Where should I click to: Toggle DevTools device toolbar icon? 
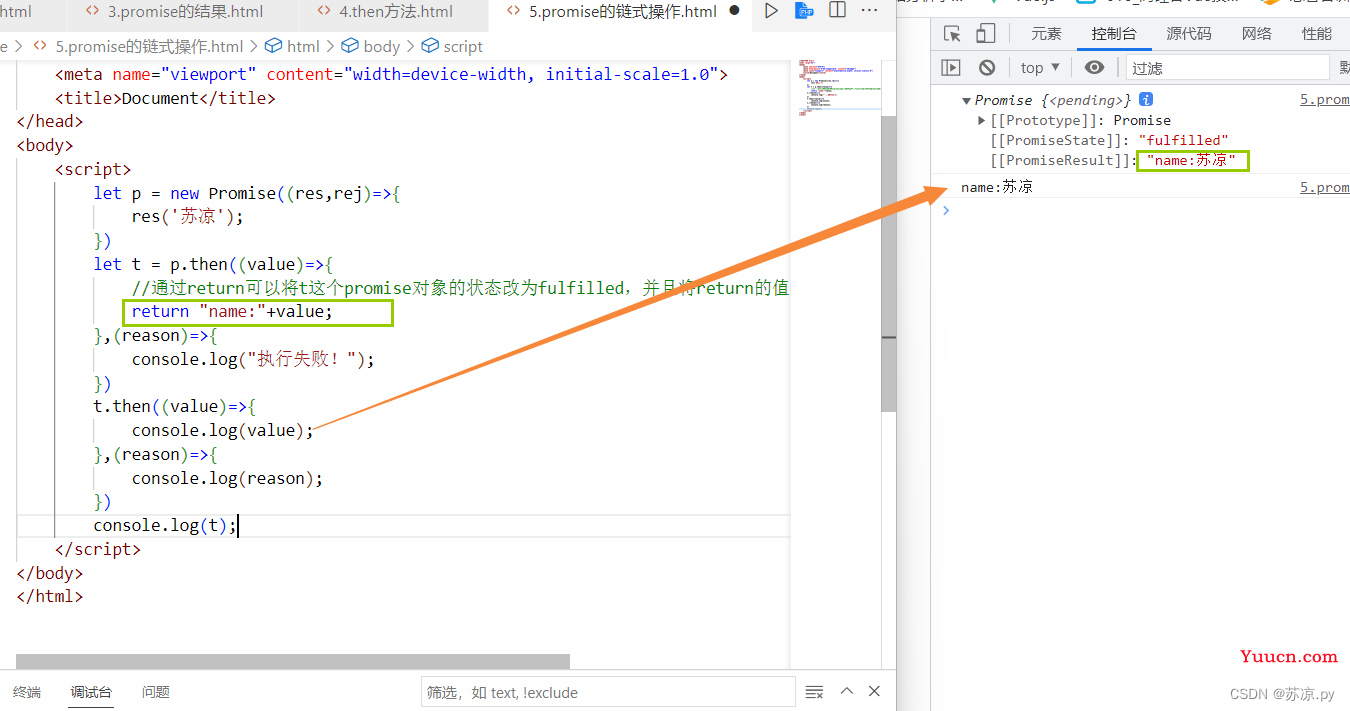[x=985, y=34]
